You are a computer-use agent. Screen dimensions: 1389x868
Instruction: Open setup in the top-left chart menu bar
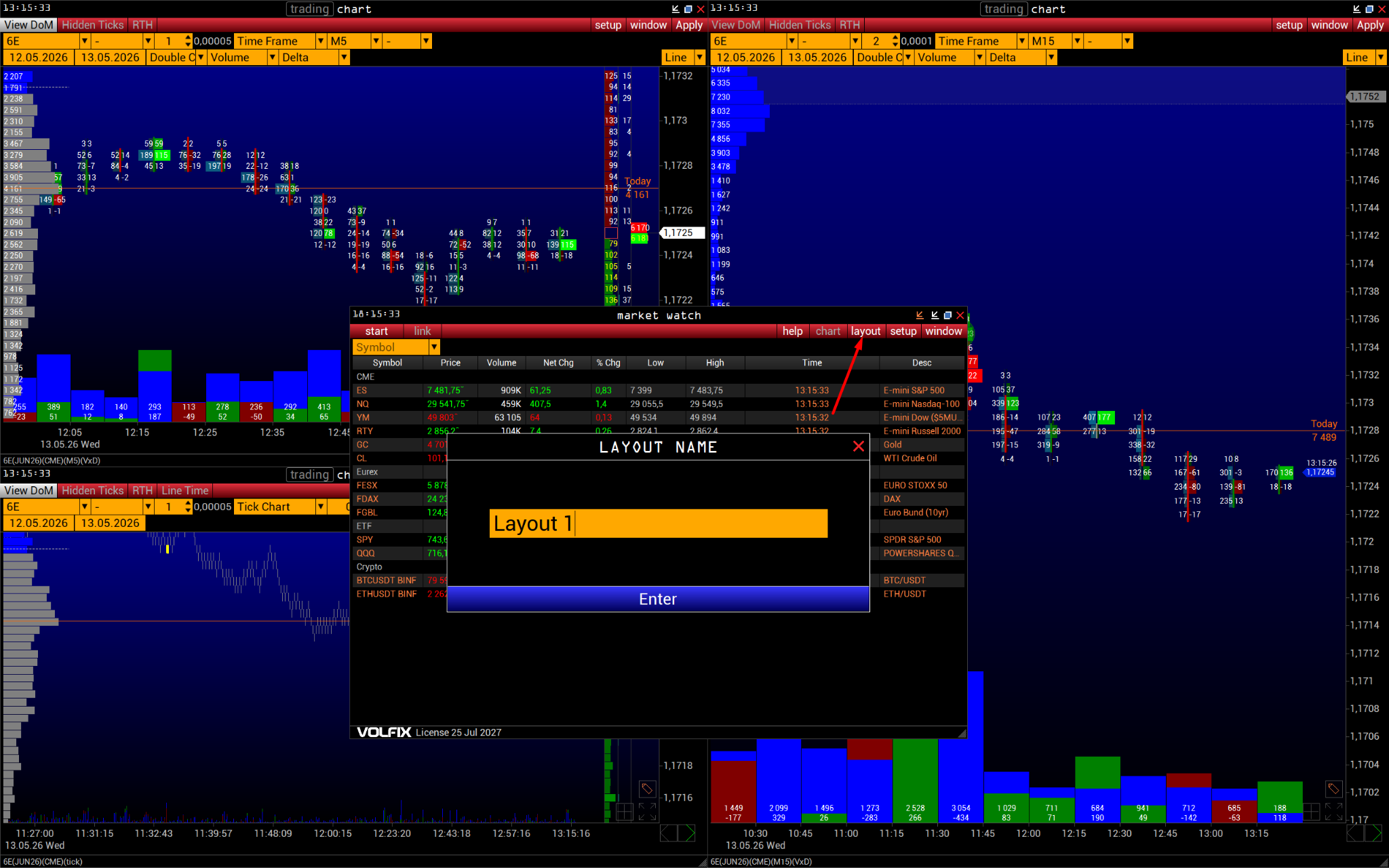pyautogui.click(x=608, y=25)
